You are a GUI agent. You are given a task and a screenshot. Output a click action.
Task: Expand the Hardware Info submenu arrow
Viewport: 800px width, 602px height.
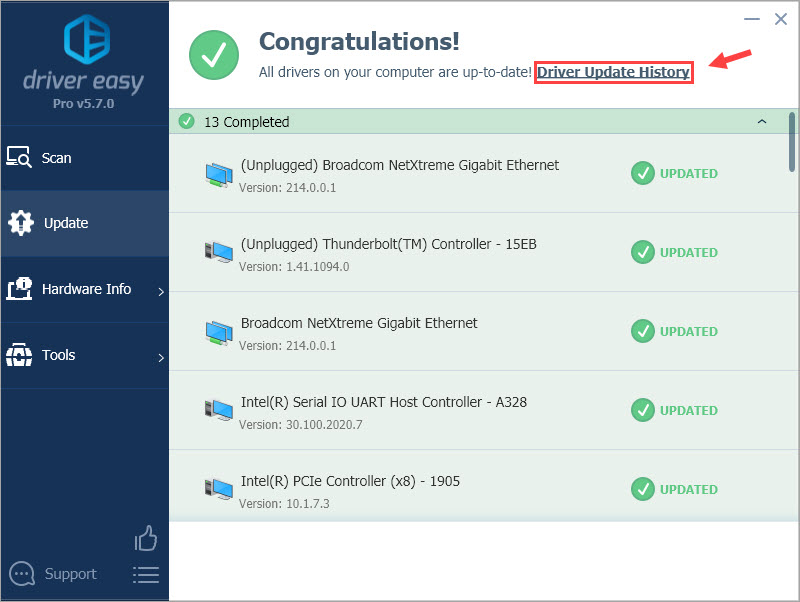(x=161, y=292)
